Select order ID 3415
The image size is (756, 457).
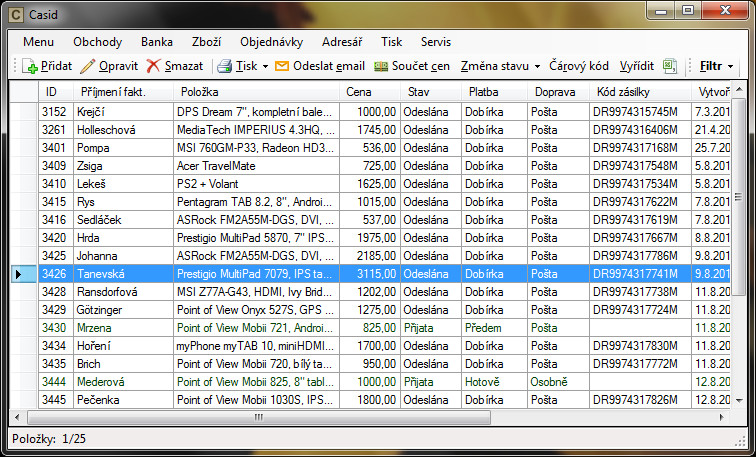(x=56, y=202)
